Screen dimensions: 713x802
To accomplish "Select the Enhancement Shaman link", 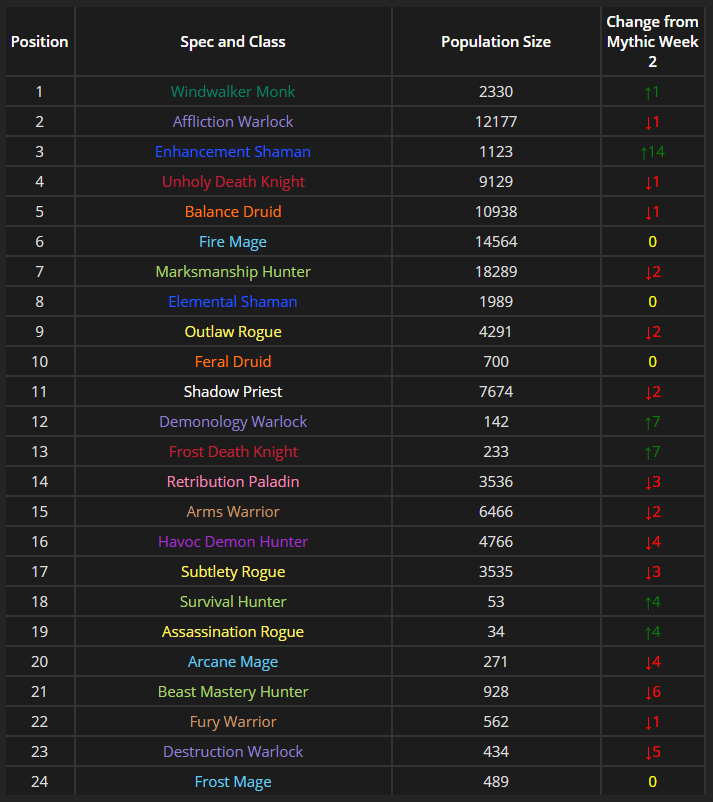I will click(x=232, y=152).
